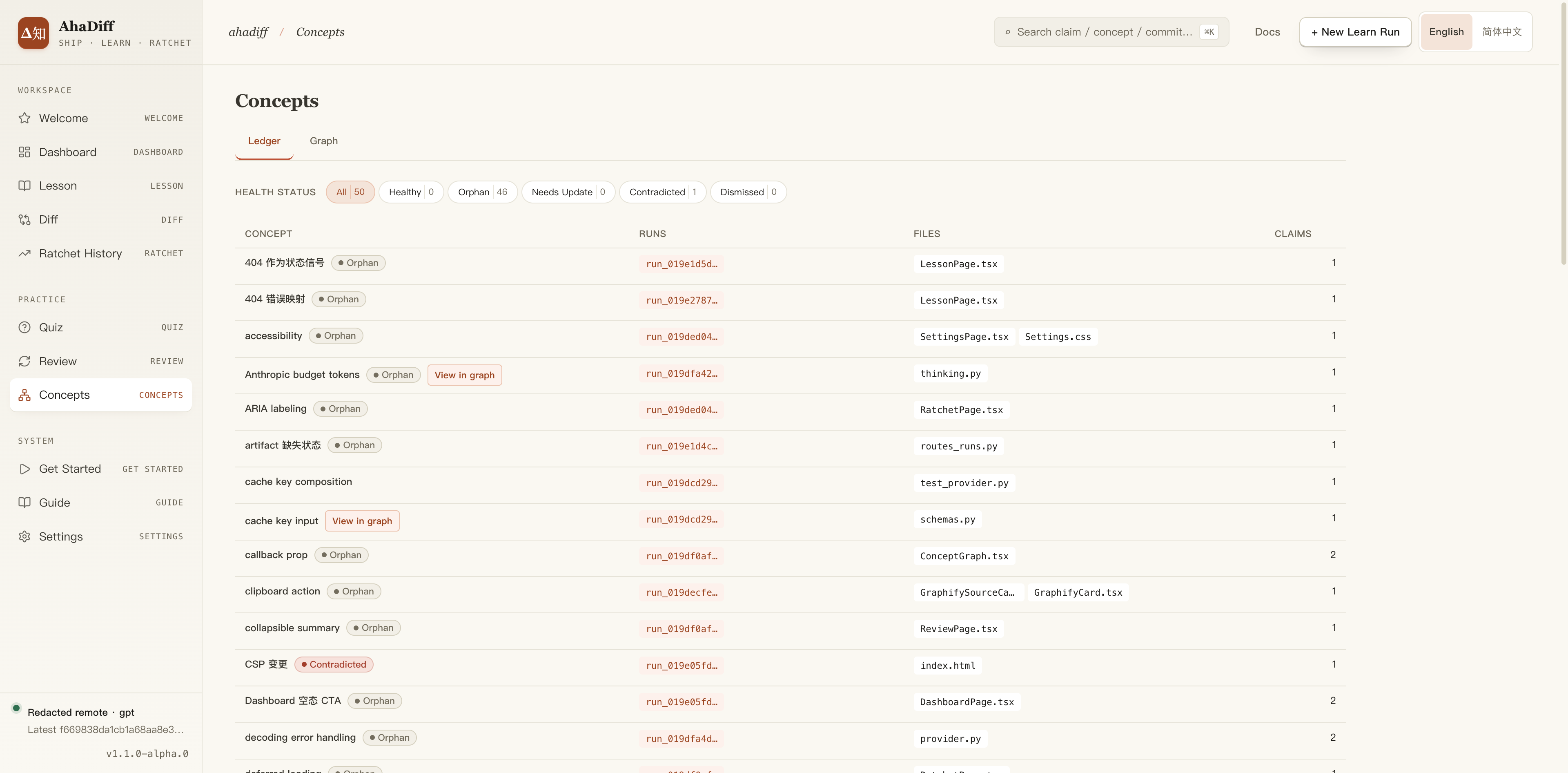
Task: Switch to the Ledger tab
Action: pyautogui.click(x=264, y=141)
